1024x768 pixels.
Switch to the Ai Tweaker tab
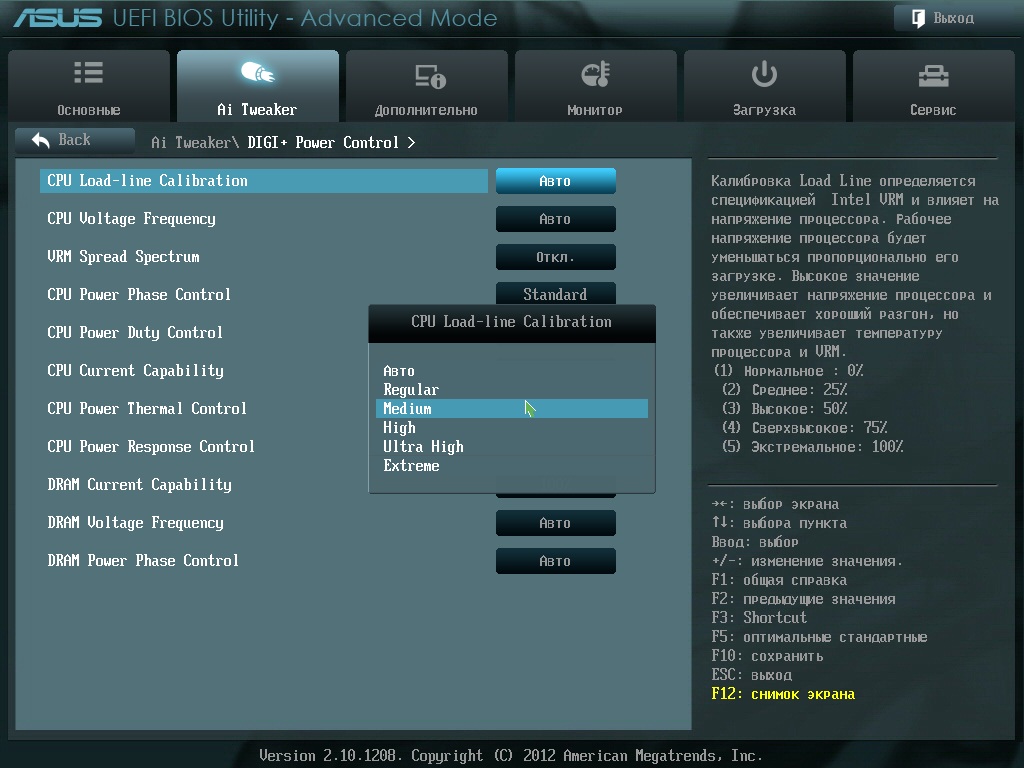pos(258,86)
